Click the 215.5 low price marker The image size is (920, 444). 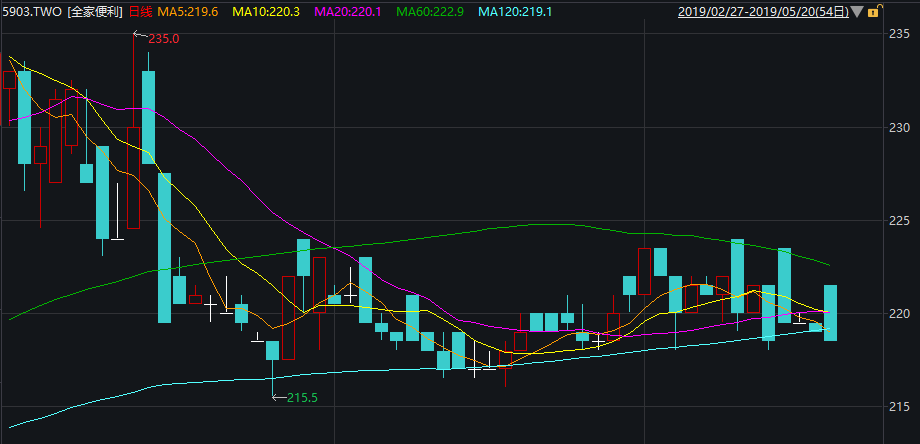click(300, 397)
